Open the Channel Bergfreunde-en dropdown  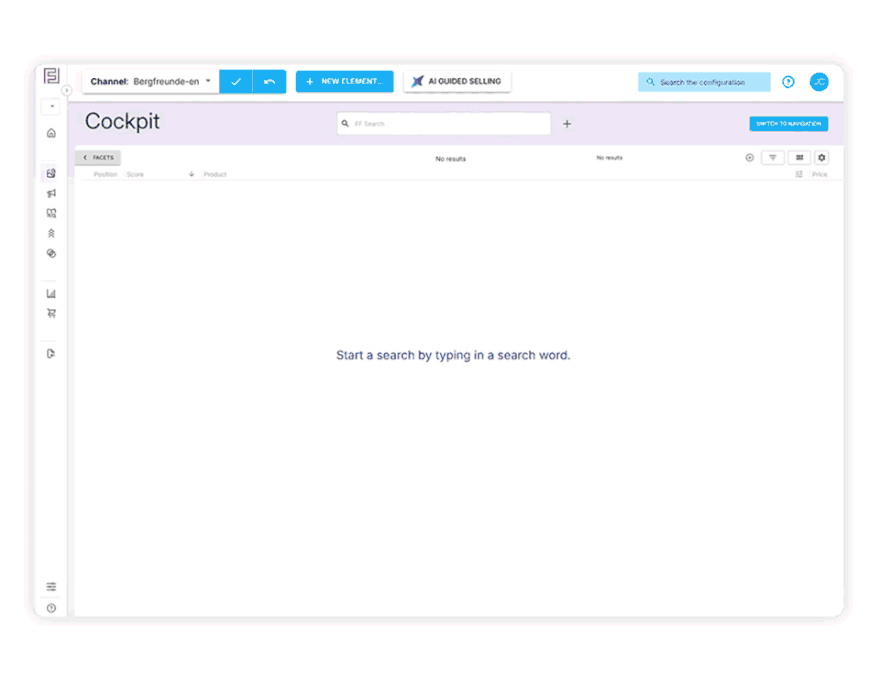(x=150, y=81)
